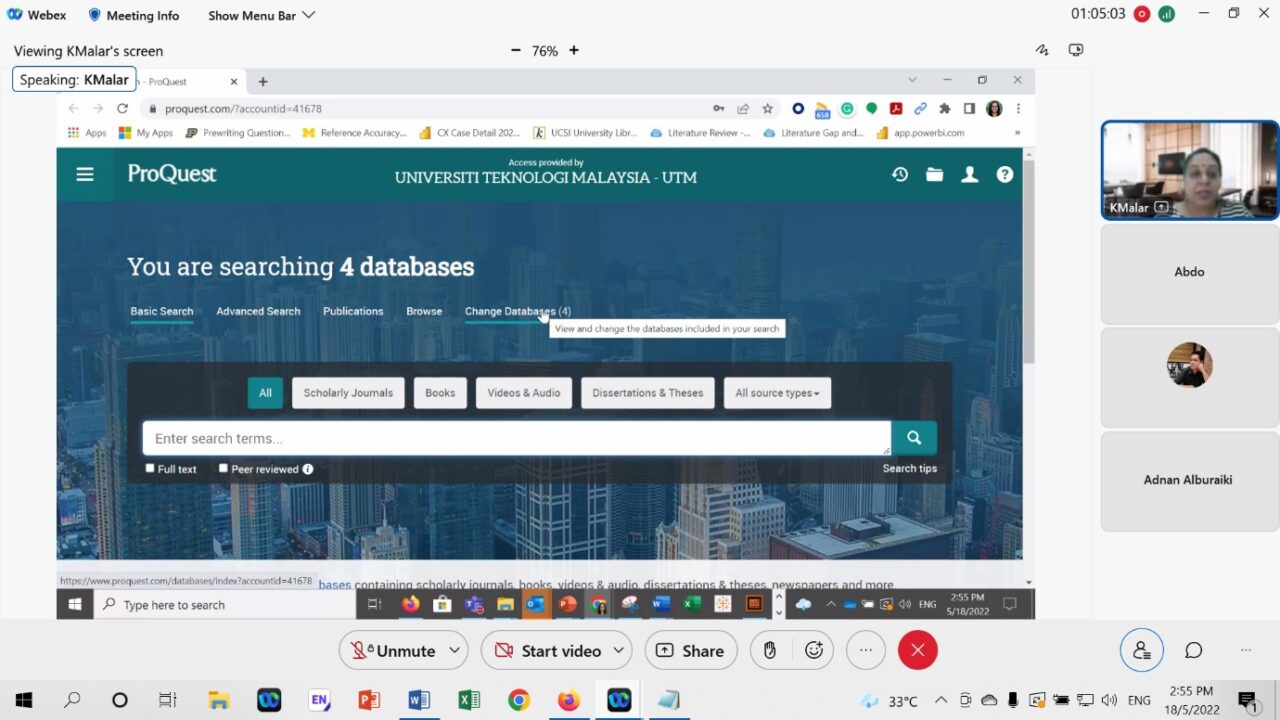1280x720 pixels.
Task: Open the participants panel icon
Action: pos(1141,650)
